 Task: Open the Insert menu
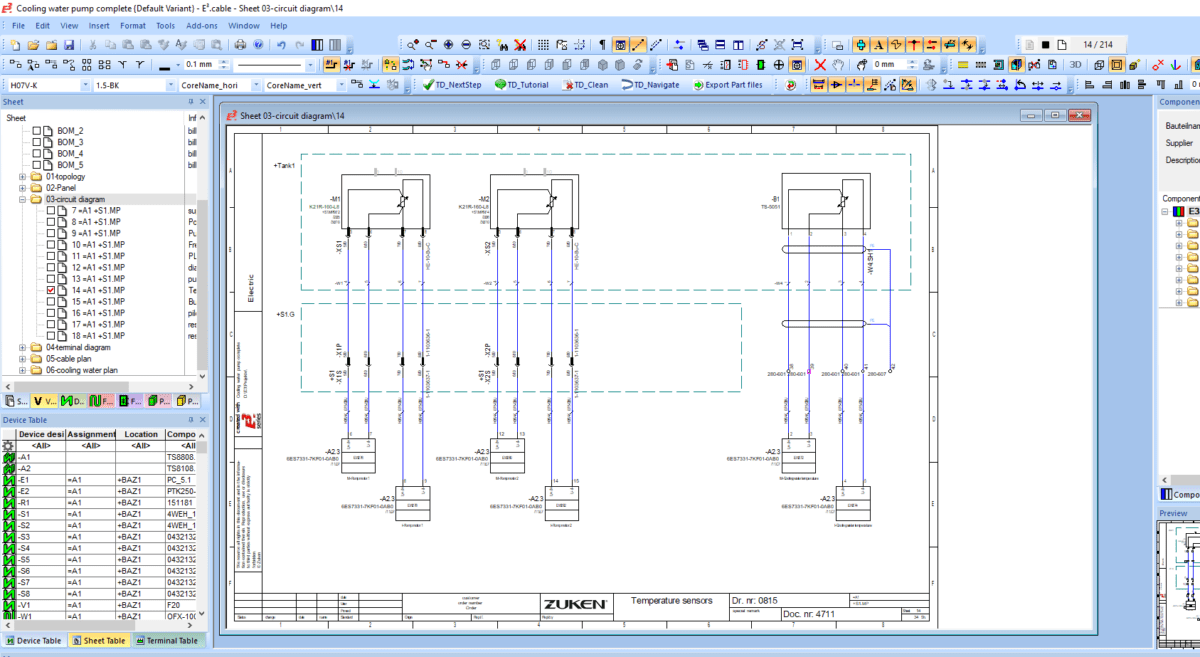[99, 25]
